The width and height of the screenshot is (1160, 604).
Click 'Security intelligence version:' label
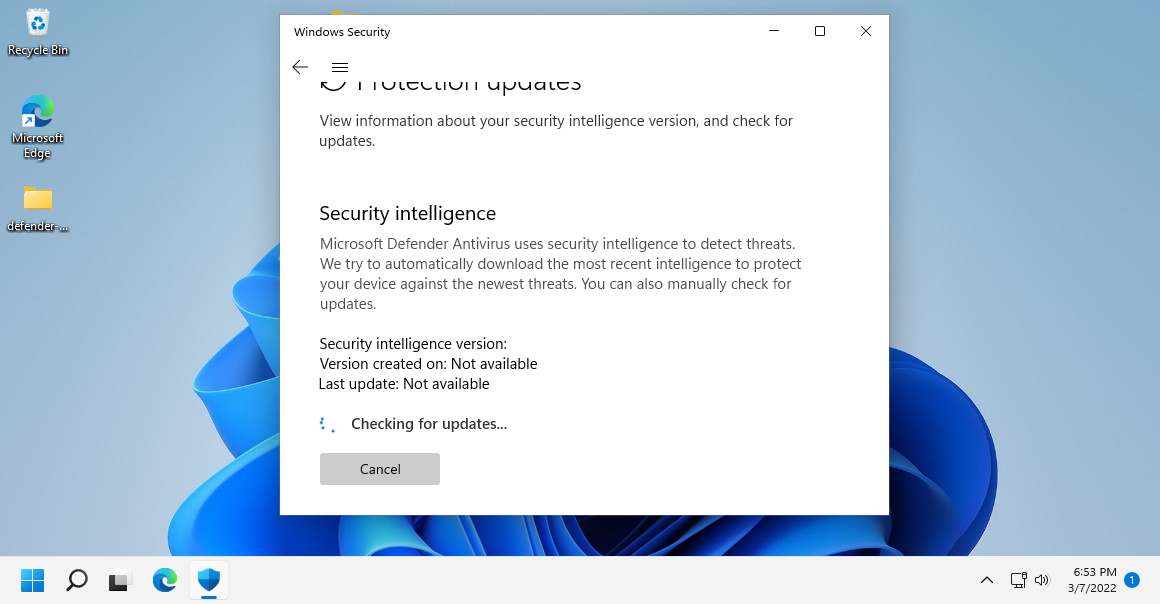[413, 344]
